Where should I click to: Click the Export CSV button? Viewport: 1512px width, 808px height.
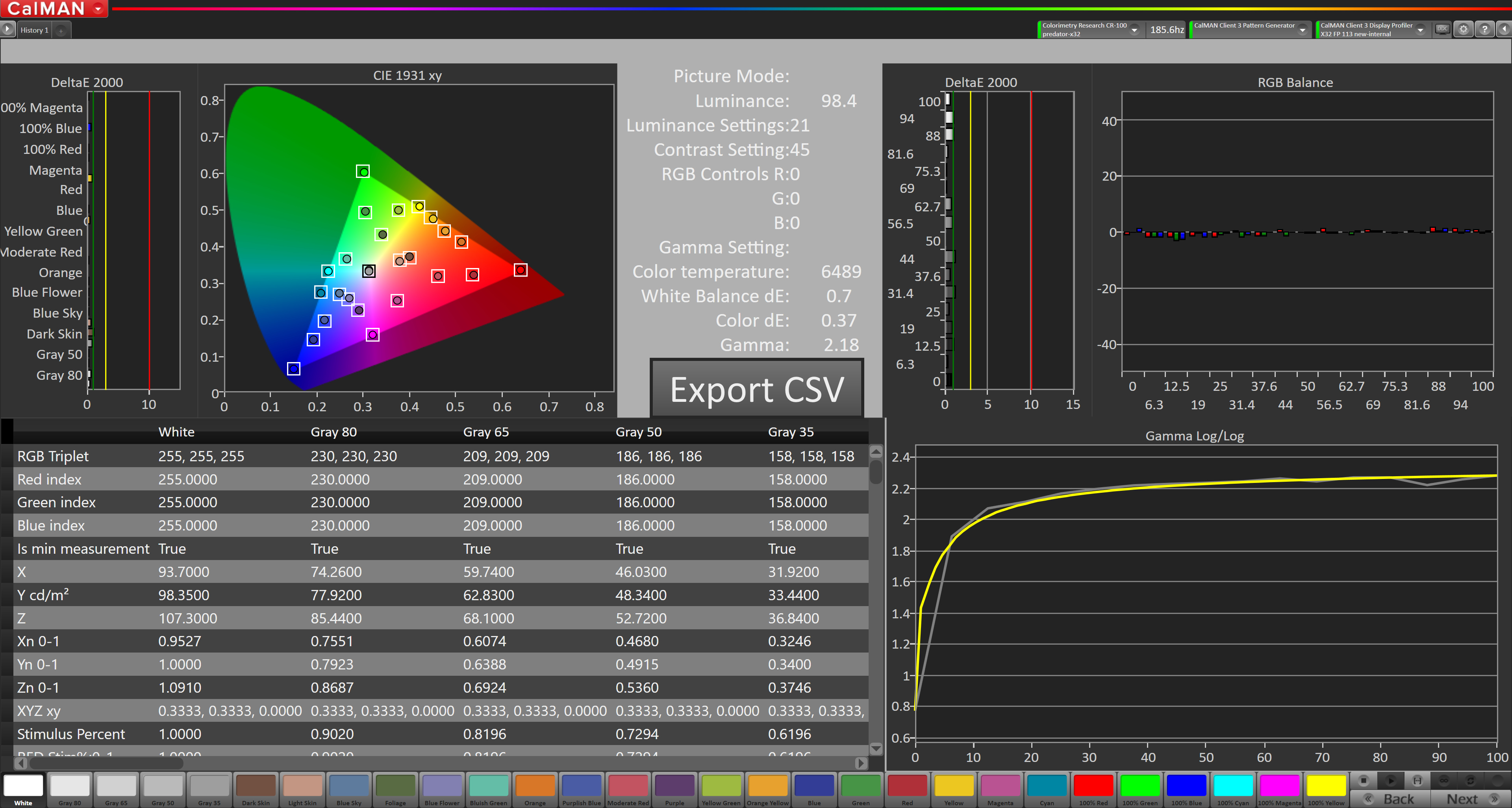[756, 389]
